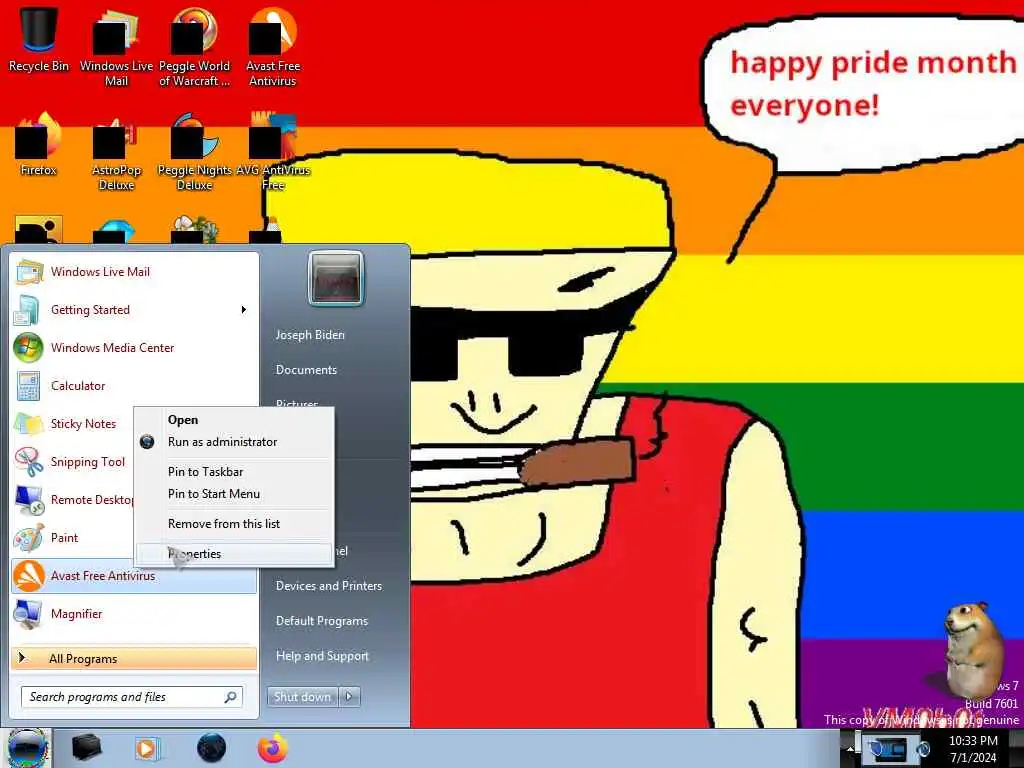This screenshot has width=1024, height=768.
Task: Choose Remove from this list
Action: [x=234, y=524]
